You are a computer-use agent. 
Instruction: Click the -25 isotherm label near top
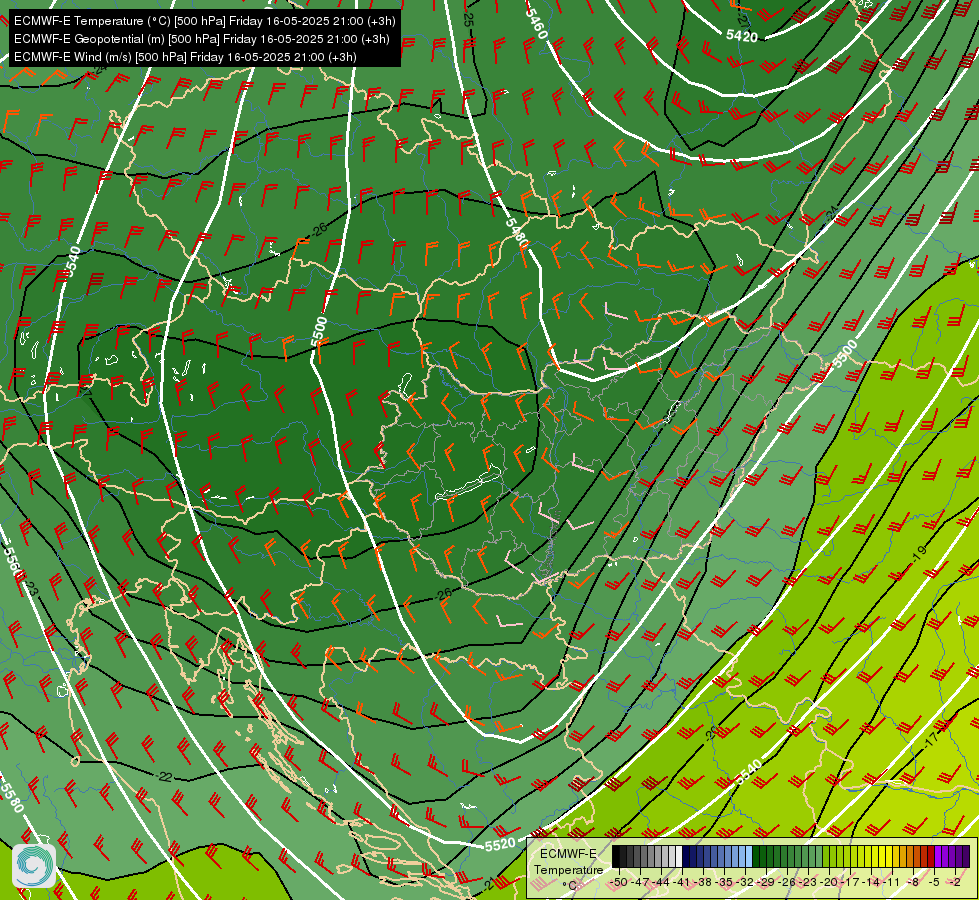point(468,17)
